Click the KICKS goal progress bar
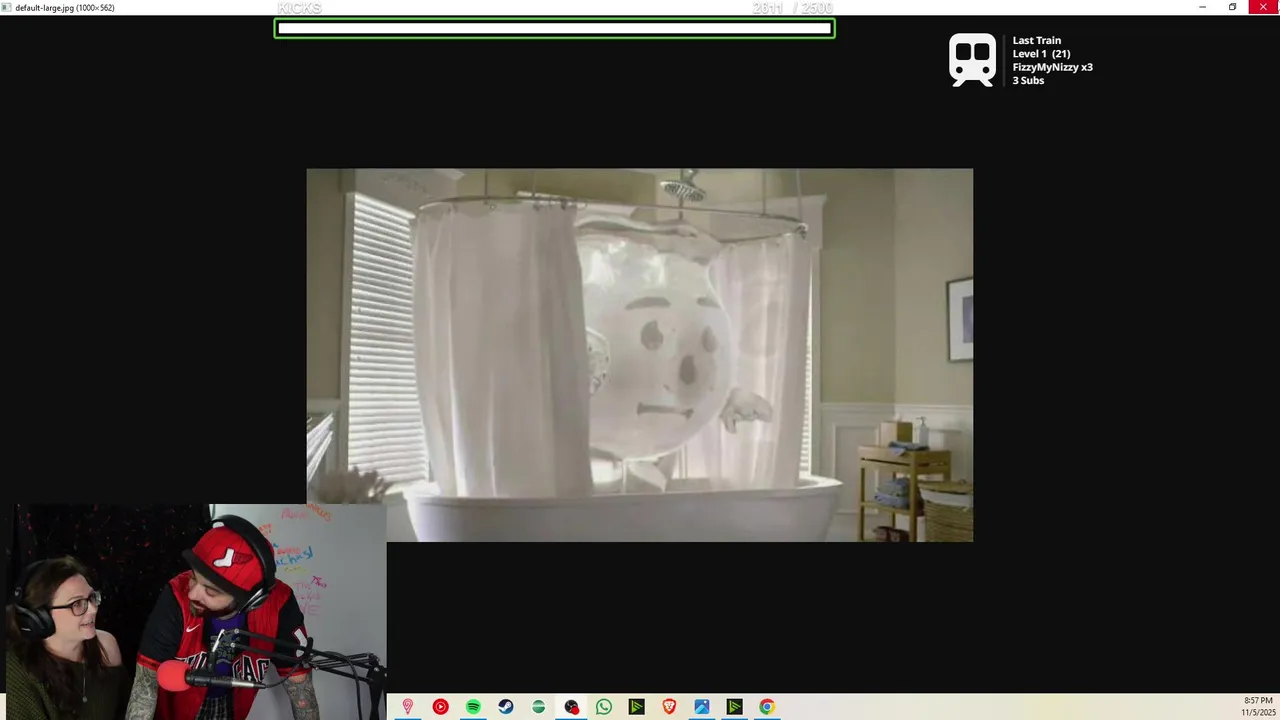1280x720 pixels. (x=554, y=28)
